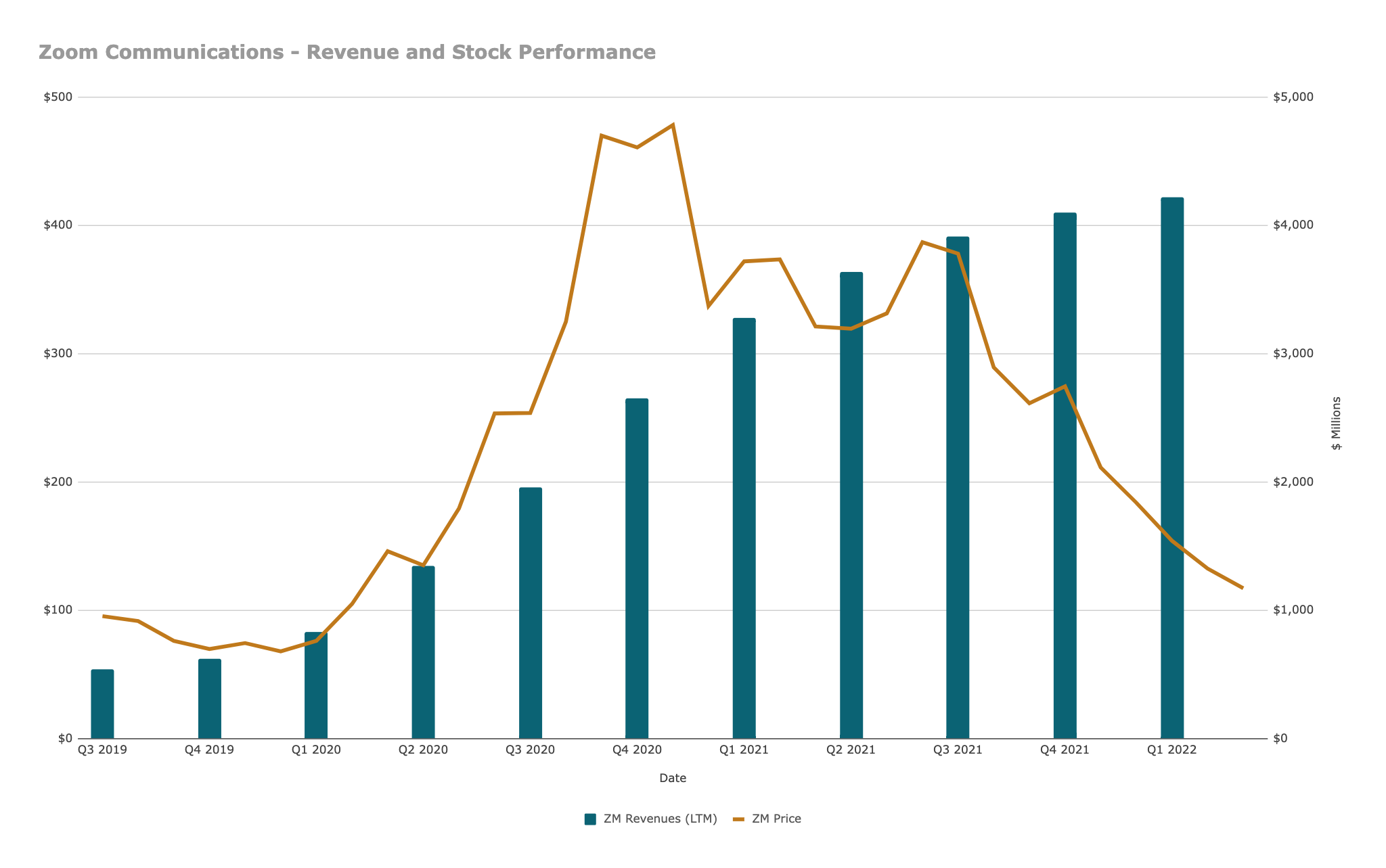Click the Q1 2021 revenue bar

[744, 528]
